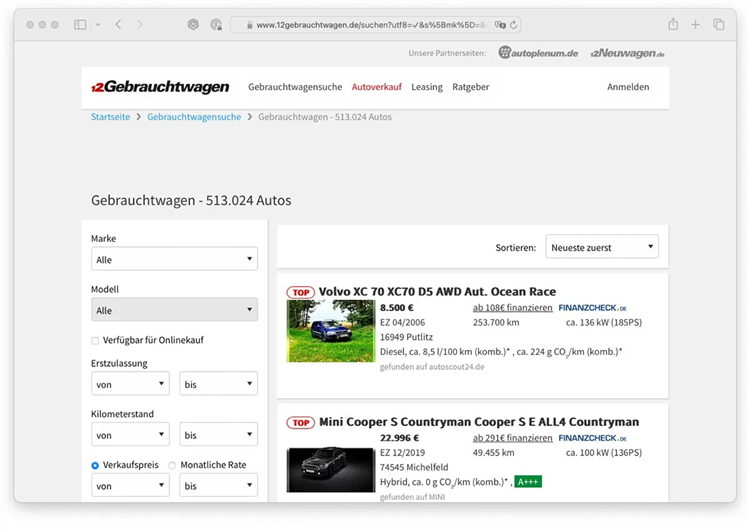Click the shield privacy icon in toolbar
The height and width of the screenshot is (532, 750).
[193, 24]
